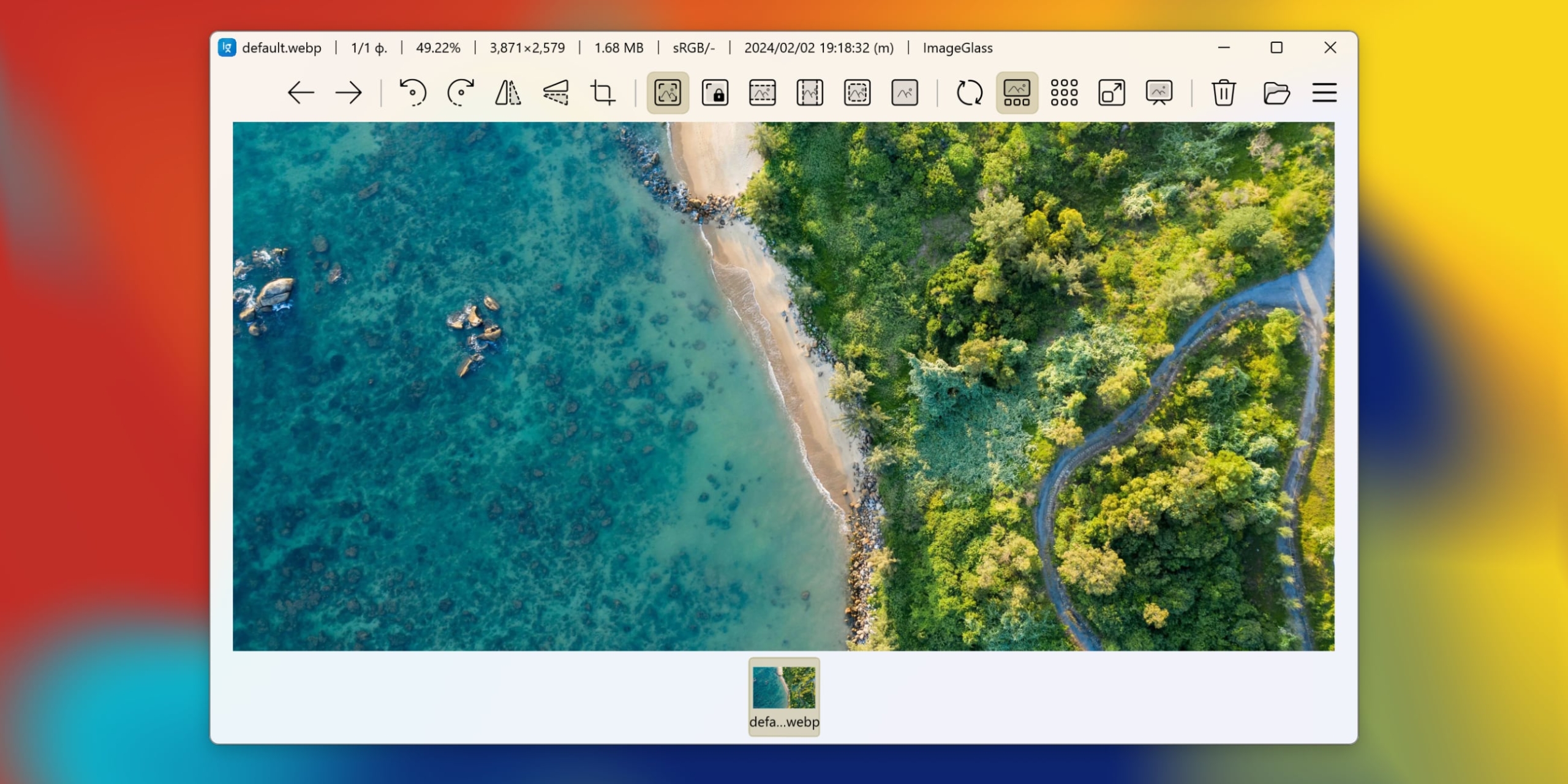Image resolution: width=1568 pixels, height=784 pixels.
Task: Delete image with trash icon
Action: [1223, 93]
